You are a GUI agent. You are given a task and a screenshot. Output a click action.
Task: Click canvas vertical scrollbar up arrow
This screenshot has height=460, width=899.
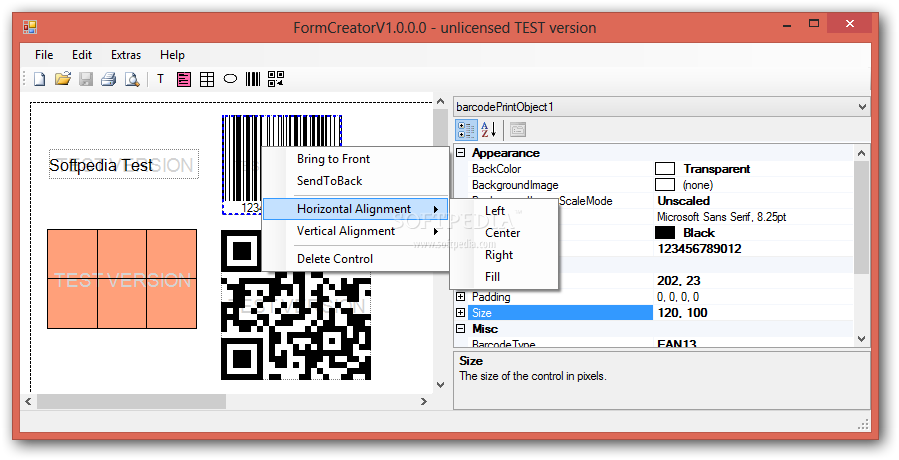tap(440, 102)
